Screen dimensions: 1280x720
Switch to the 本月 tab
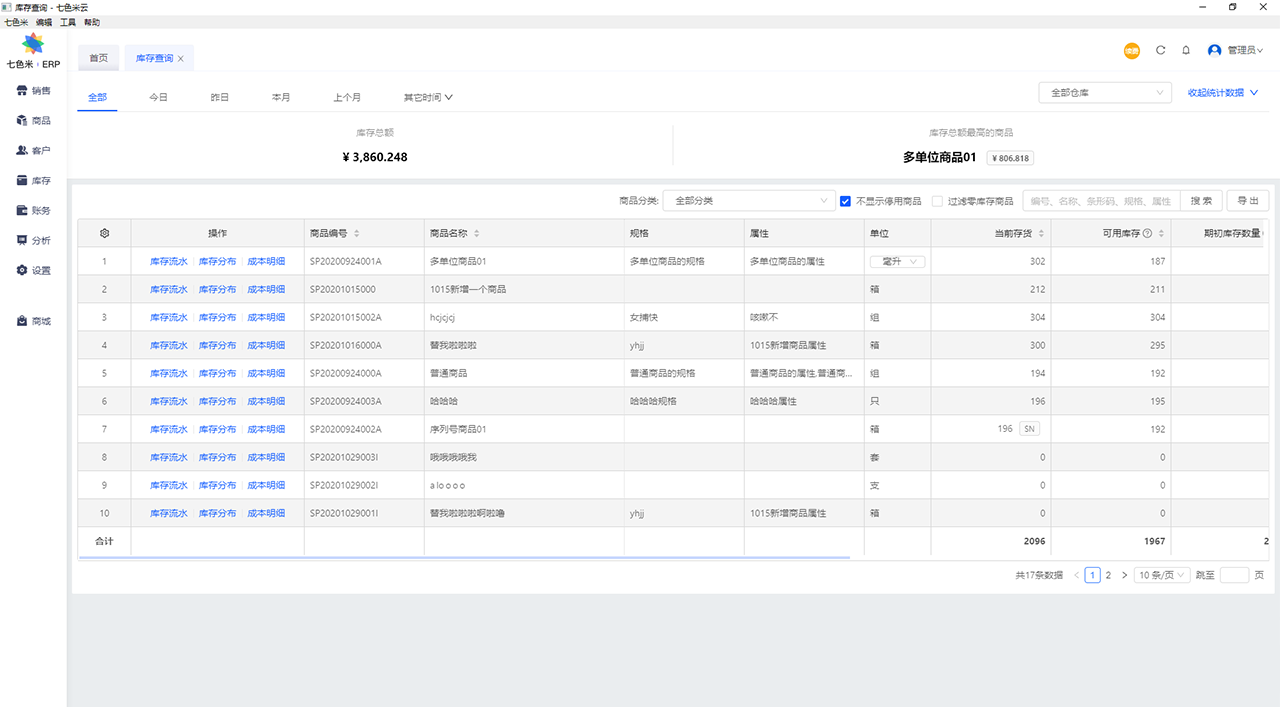point(281,97)
